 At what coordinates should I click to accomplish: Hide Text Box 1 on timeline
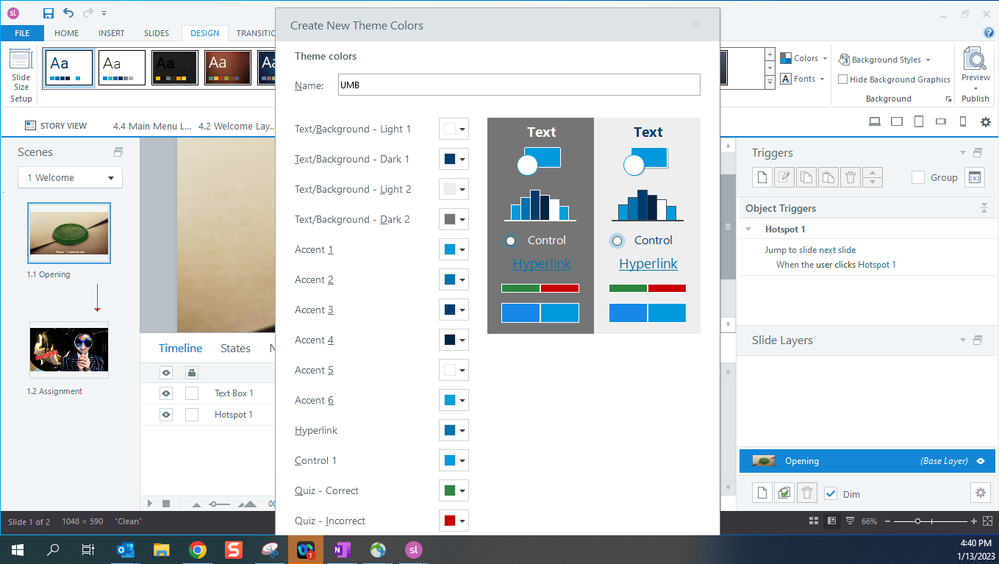[x=166, y=393]
